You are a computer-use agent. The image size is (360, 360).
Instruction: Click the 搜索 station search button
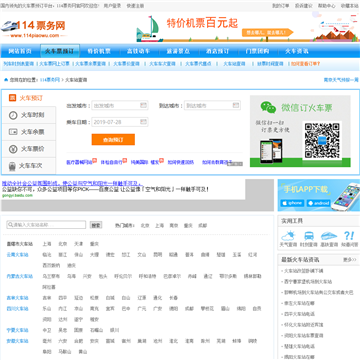96,225
